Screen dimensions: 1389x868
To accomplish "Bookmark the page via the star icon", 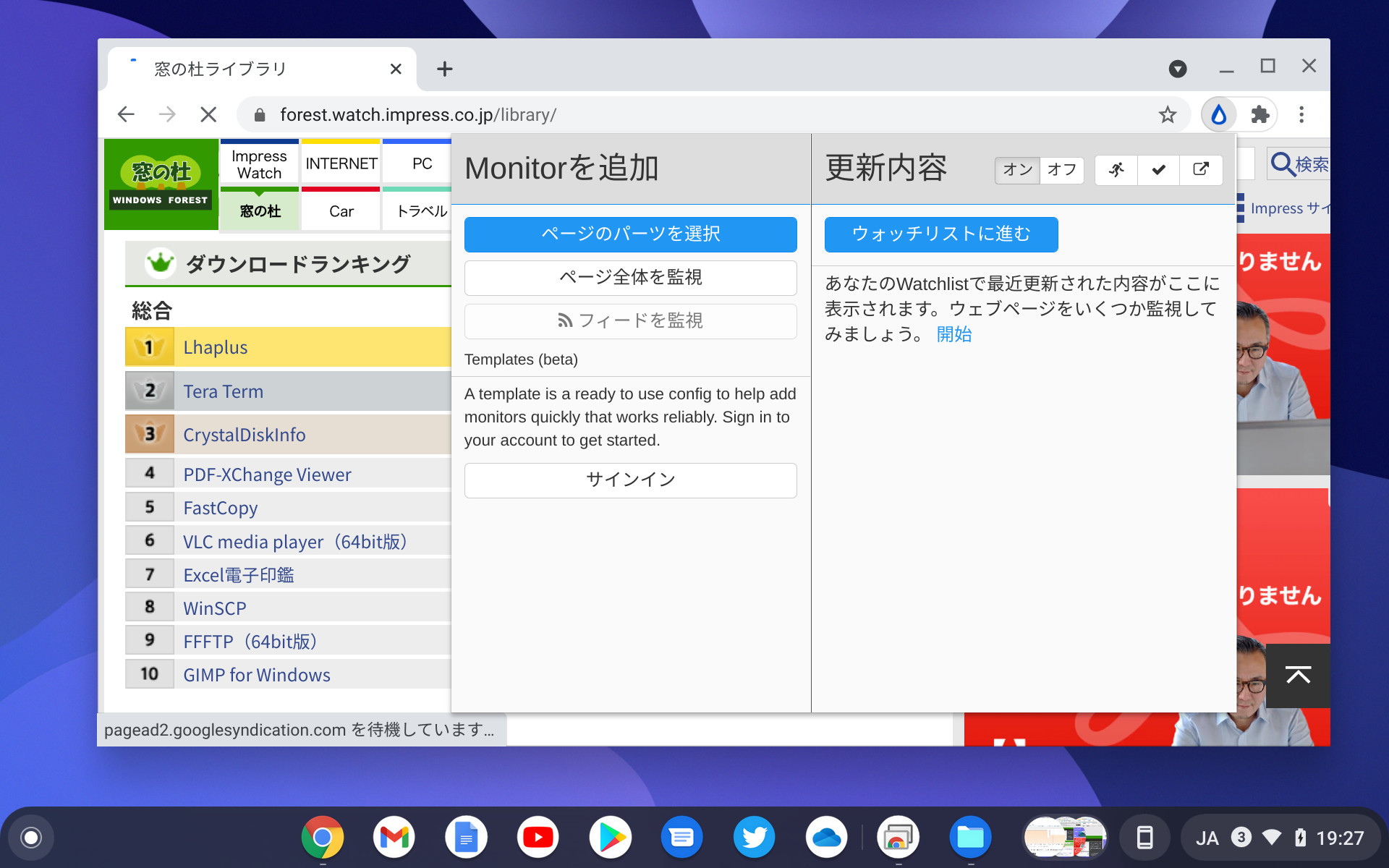I will pos(1168,114).
